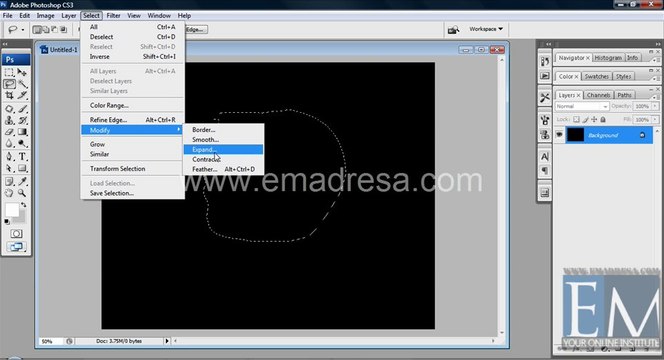Screen dimensions: 664x360
Task: Choose Border... from Modify submenu
Action: point(223,130)
